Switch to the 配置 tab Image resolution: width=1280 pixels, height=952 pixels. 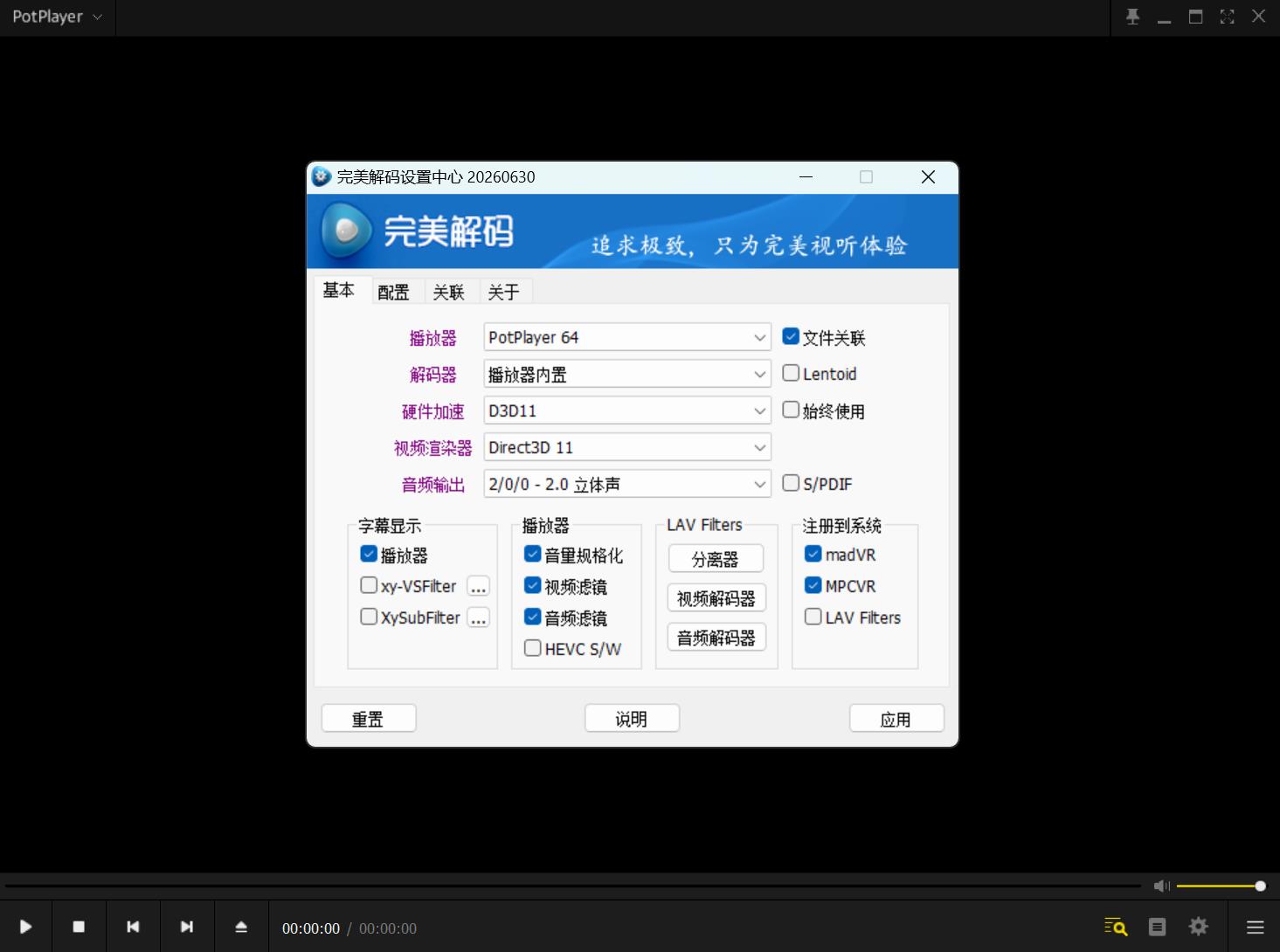(x=394, y=292)
